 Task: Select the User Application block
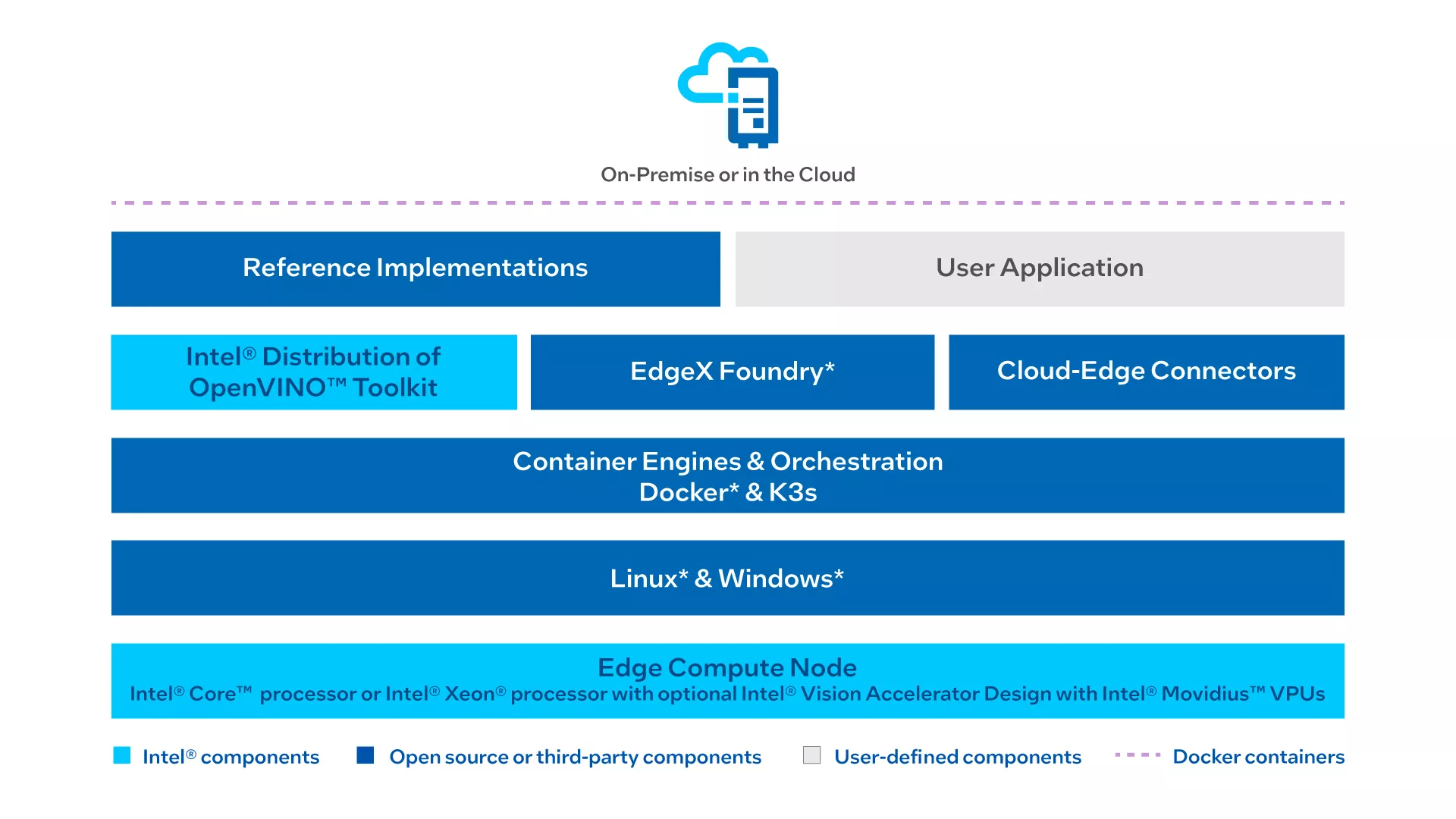click(1040, 268)
